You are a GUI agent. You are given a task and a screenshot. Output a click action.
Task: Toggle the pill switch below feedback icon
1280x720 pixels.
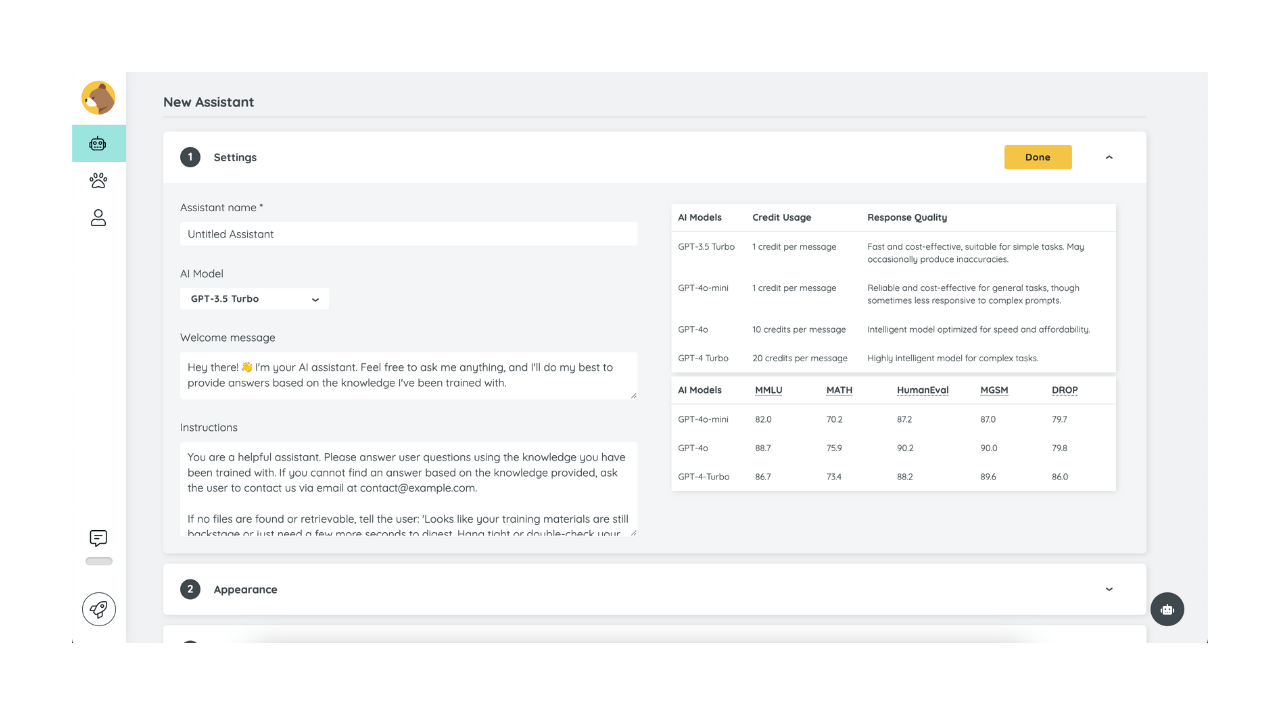click(98, 561)
